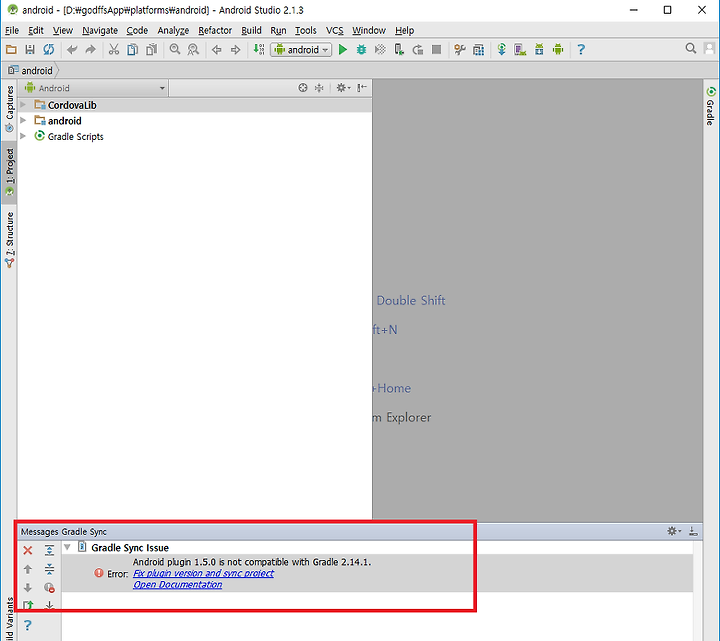Open the Navigate menu
This screenshot has width=720, height=641.
[100, 30]
